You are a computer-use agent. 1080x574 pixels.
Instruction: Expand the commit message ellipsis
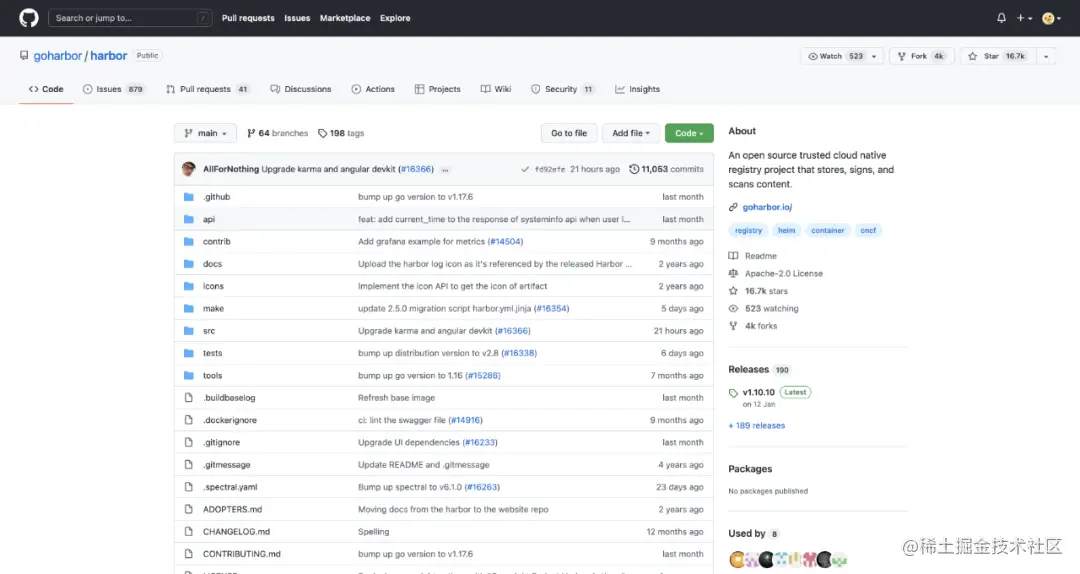[445, 170]
